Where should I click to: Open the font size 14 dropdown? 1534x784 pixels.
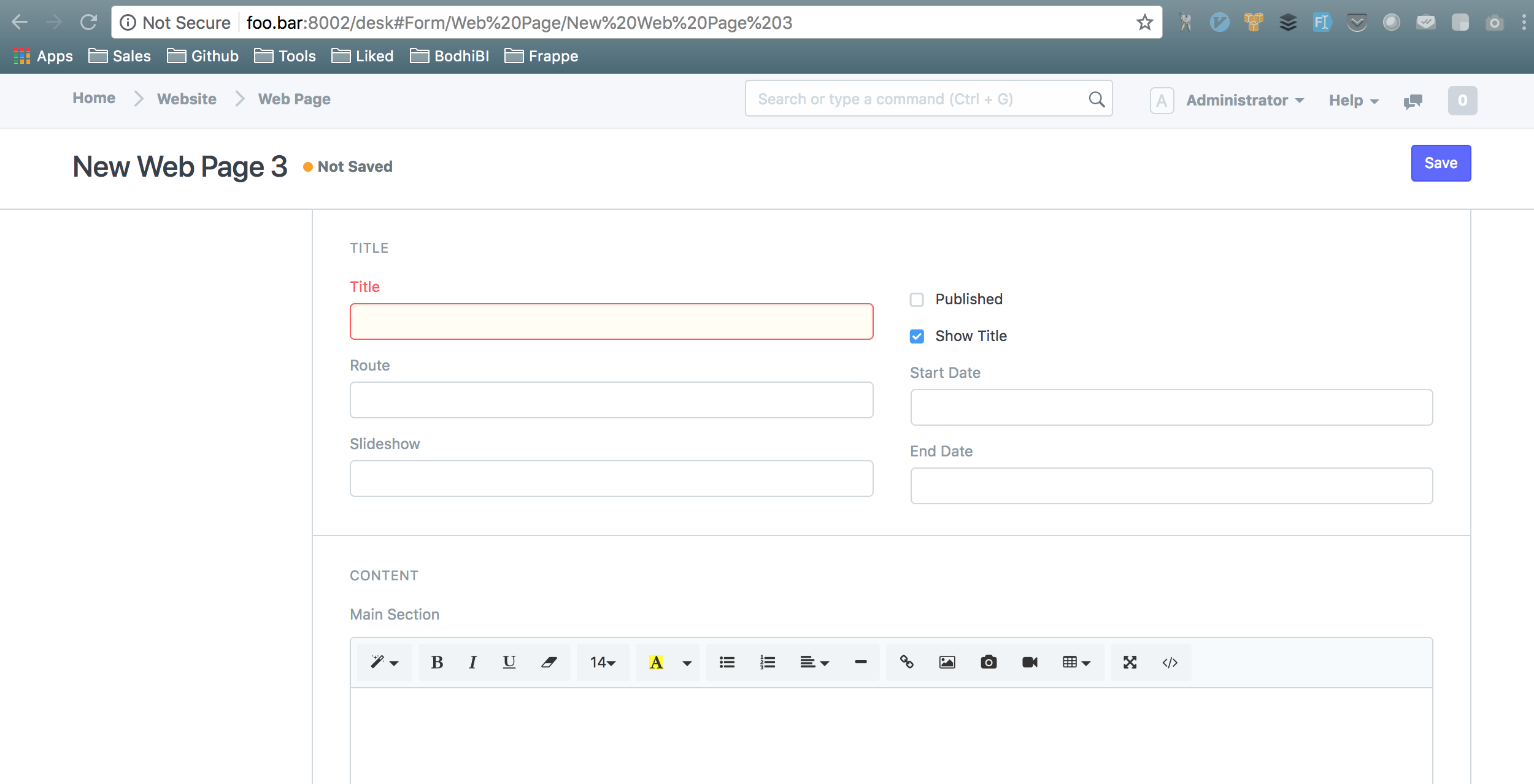603,663
